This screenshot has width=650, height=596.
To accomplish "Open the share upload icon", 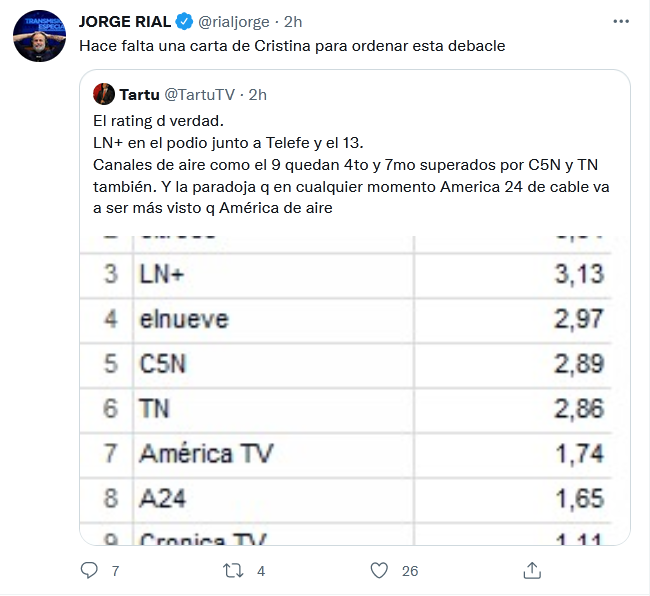I will coord(532,570).
